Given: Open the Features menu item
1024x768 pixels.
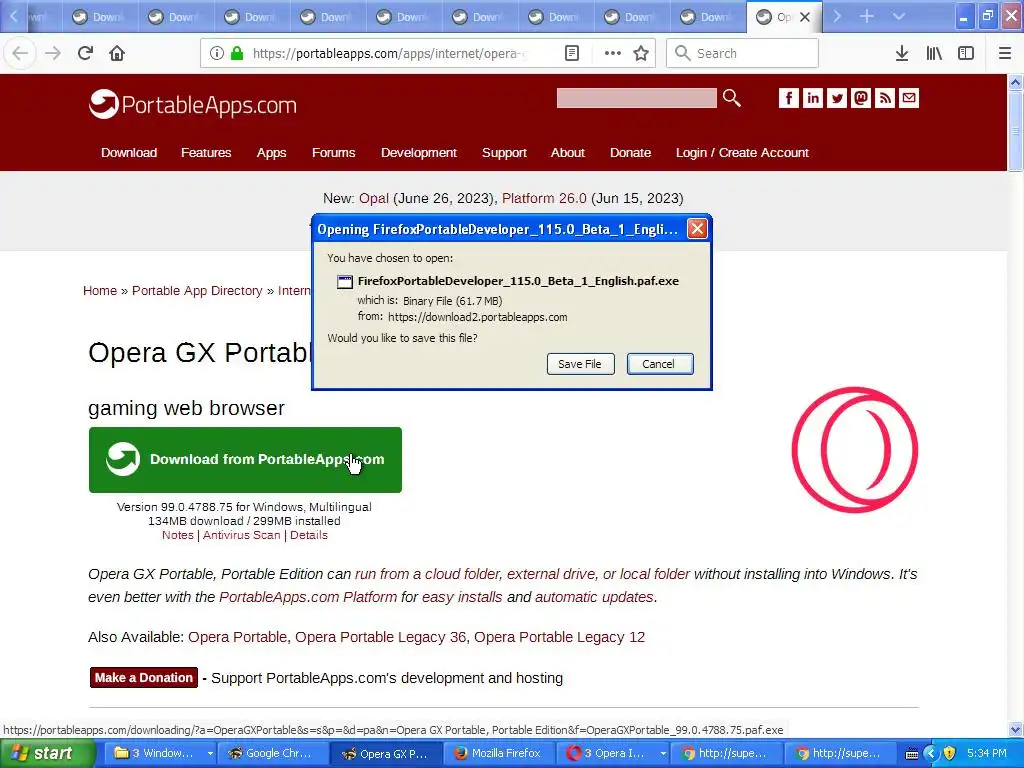Looking at the screenshot, I should tap(206, 152).
